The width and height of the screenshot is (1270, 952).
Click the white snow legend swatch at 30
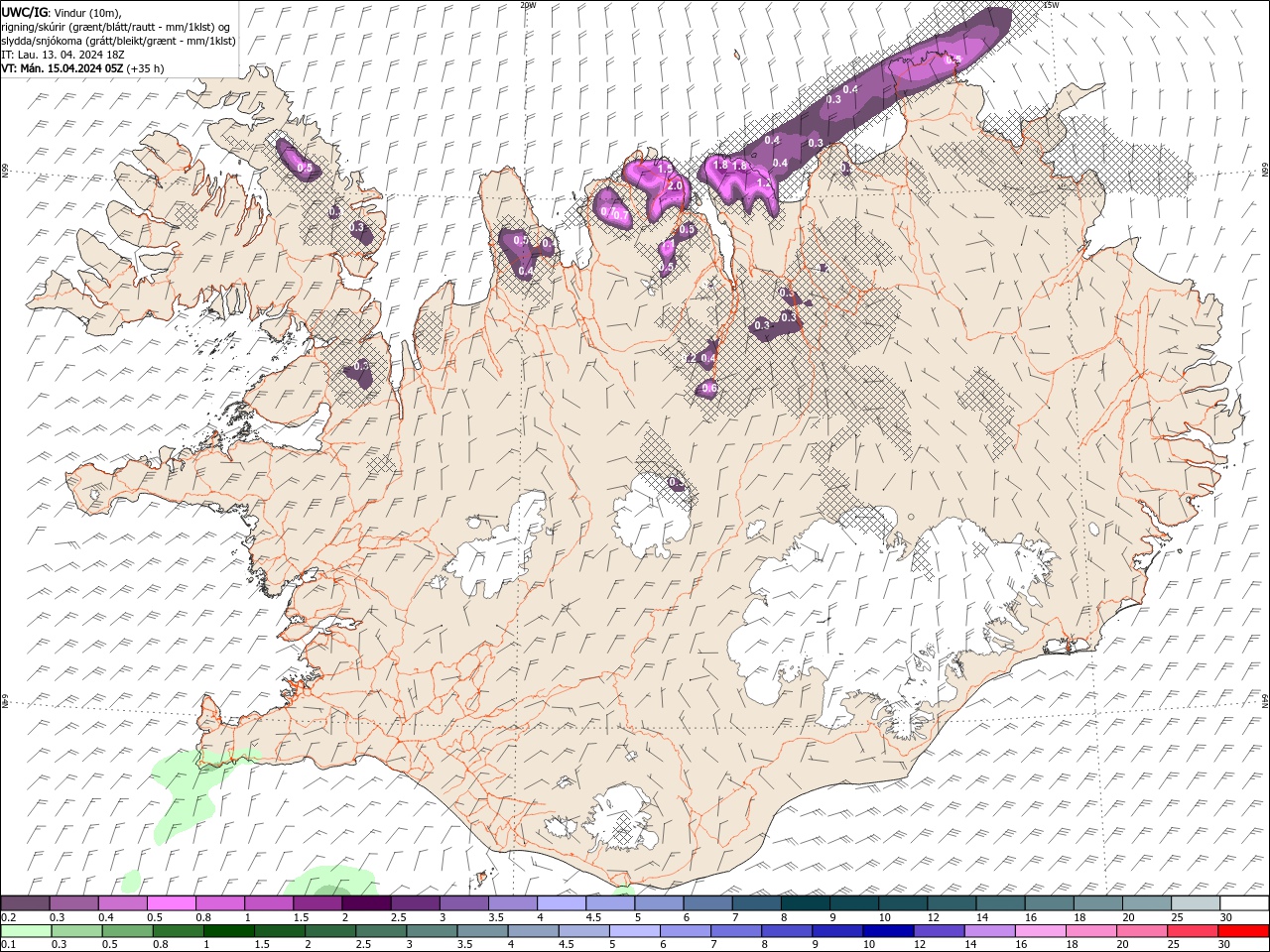pos(1245,903)
